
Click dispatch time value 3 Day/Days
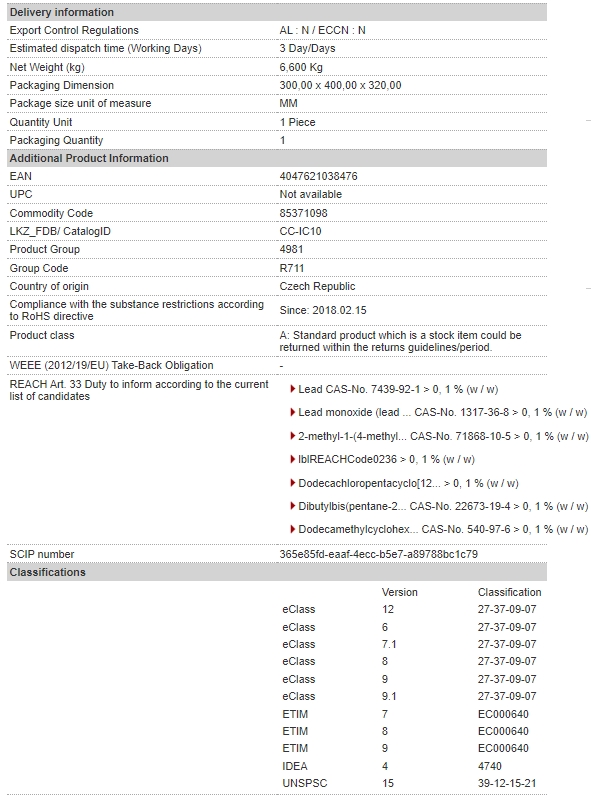307,48
